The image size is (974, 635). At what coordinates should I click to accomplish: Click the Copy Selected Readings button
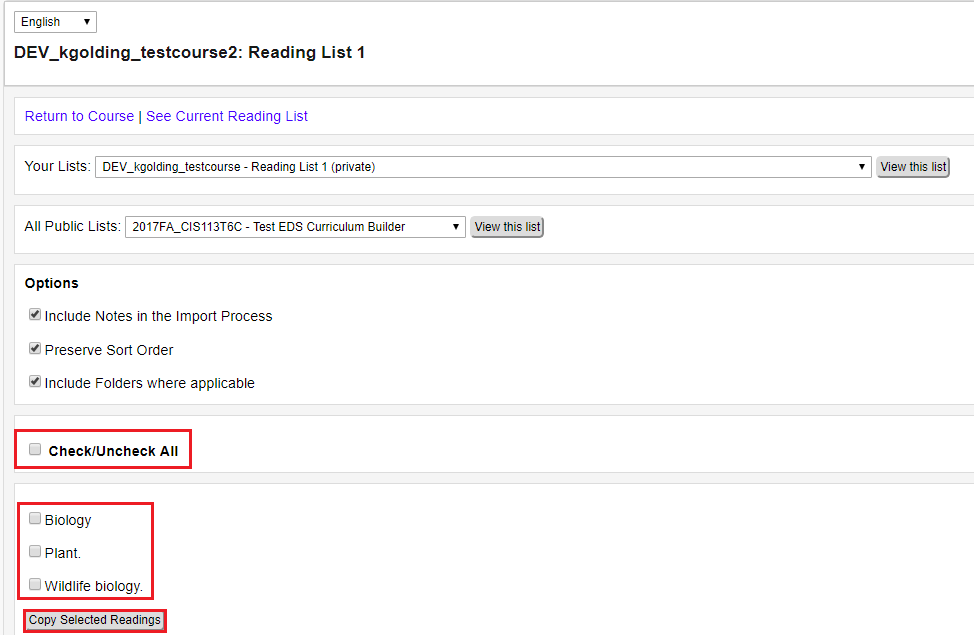tap(94, 620)
